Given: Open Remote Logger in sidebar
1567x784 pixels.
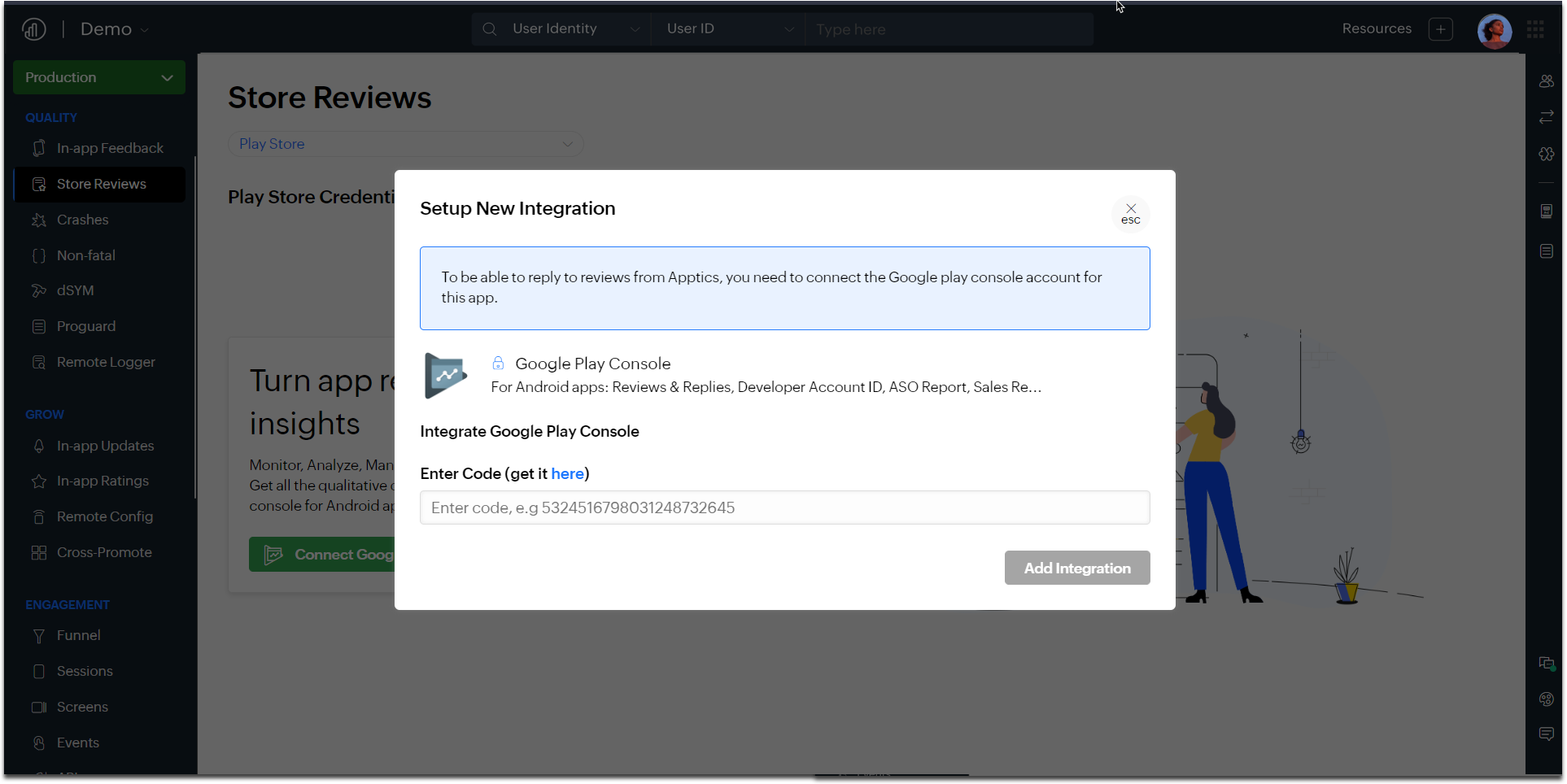Looking at the screenshot, I should pos(99,362).
